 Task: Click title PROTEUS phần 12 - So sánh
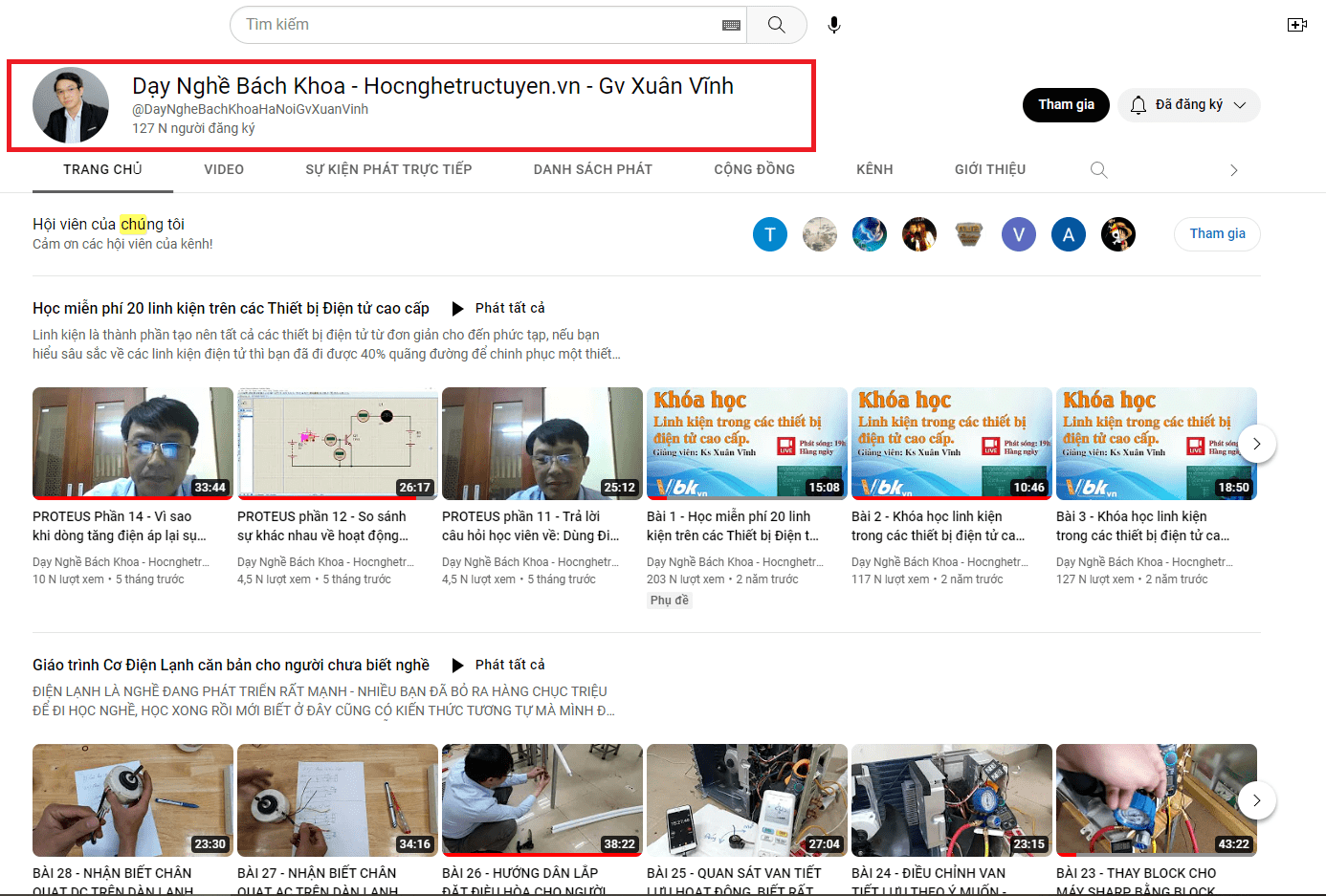323,526
